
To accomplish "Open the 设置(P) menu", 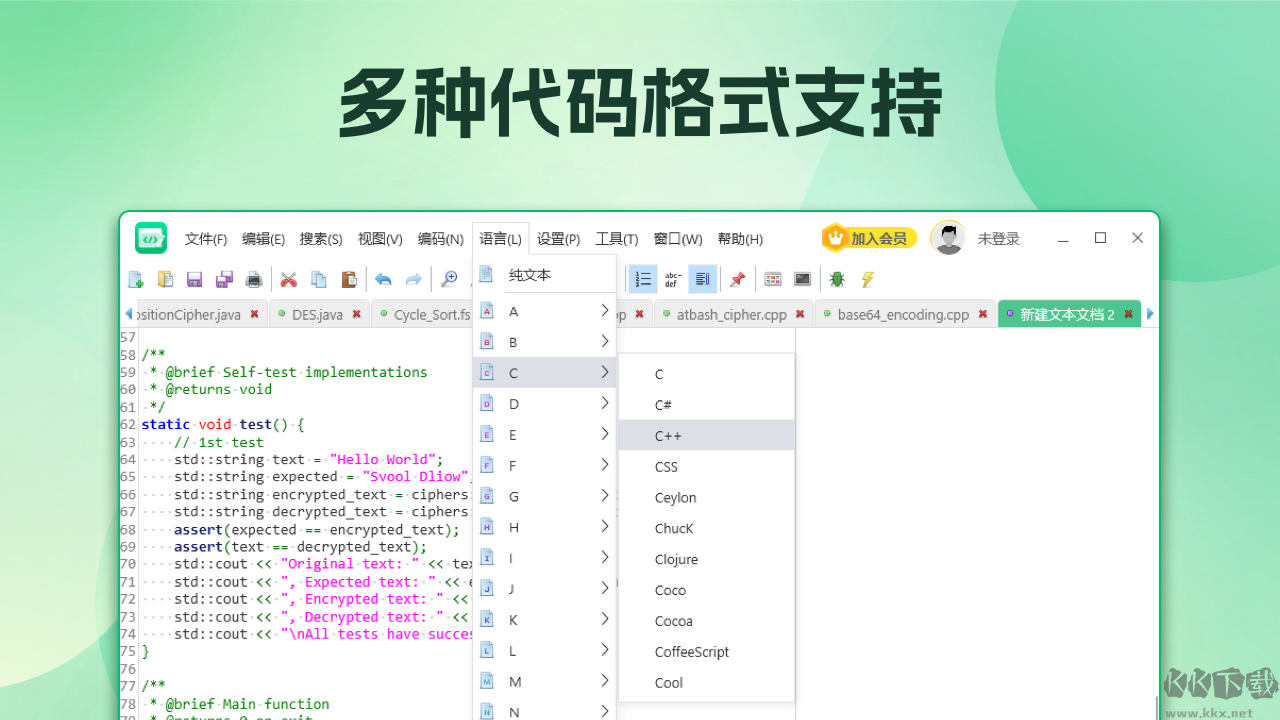I will [x=558, y=239].
